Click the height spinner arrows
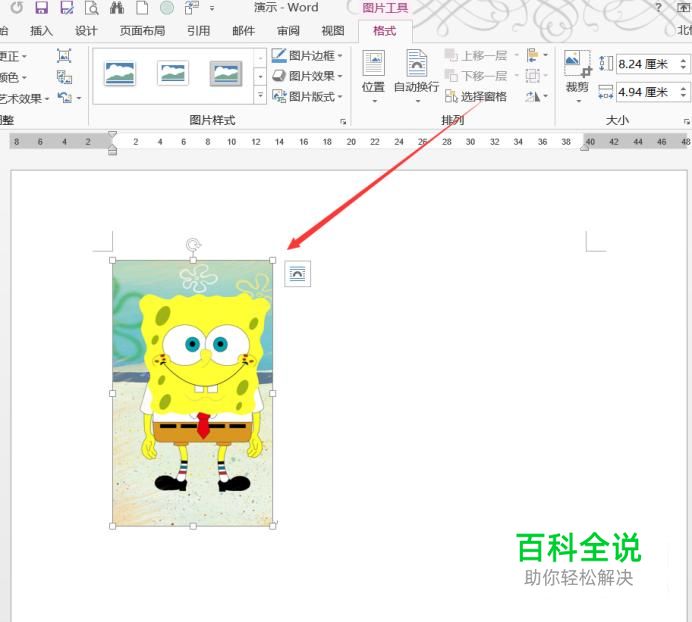The image size is (692, 622). click(x=684, y=64)
